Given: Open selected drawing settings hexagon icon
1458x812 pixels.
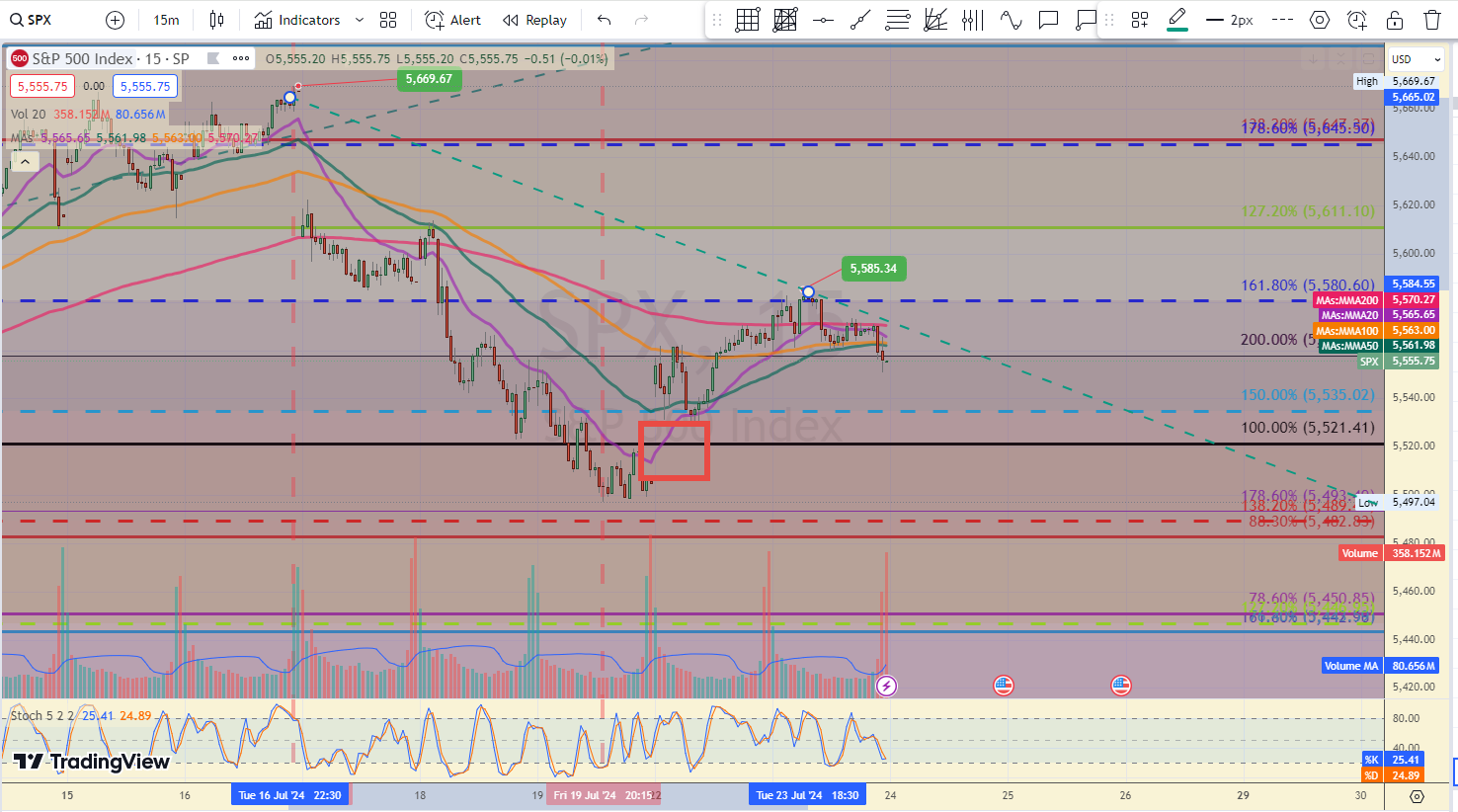Looking at the screenshot, I should (1320, 20).
